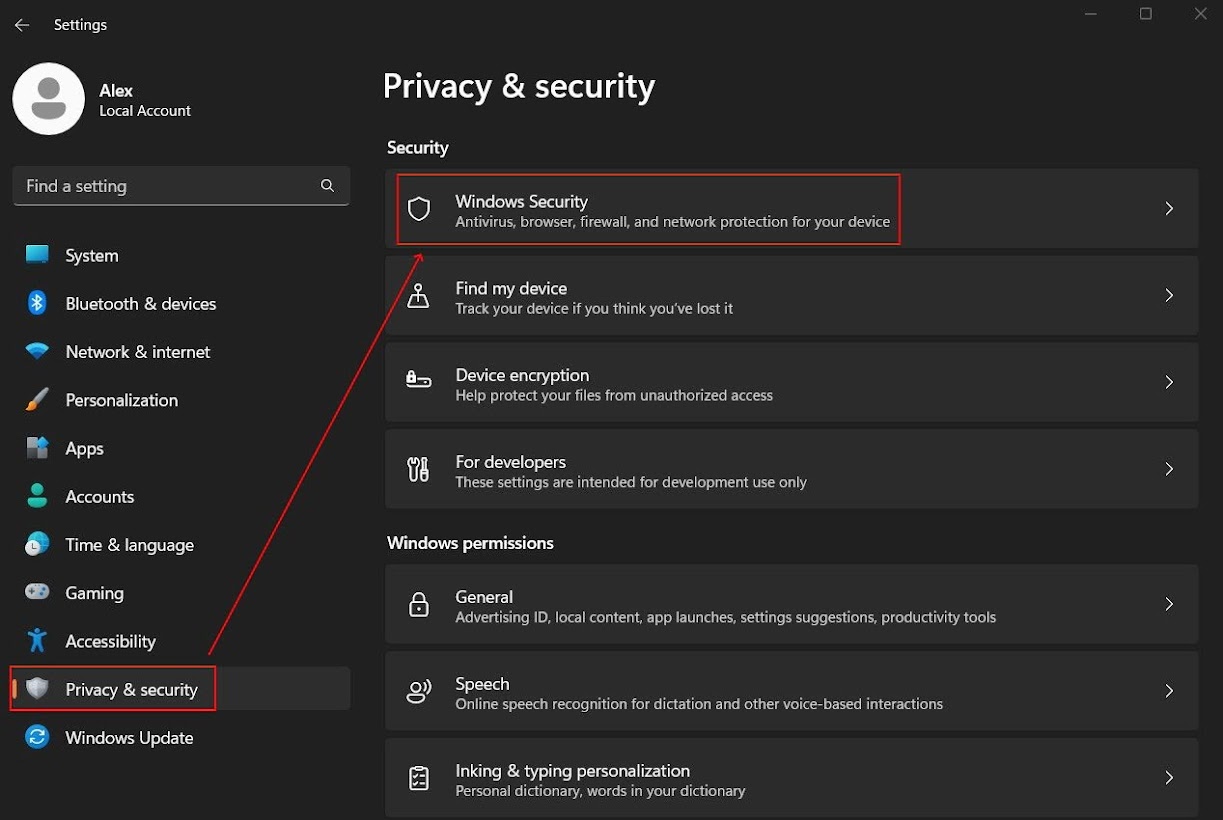Open the Network & internet section
This screenshot has height=820, width=1223.
[137, 352]
